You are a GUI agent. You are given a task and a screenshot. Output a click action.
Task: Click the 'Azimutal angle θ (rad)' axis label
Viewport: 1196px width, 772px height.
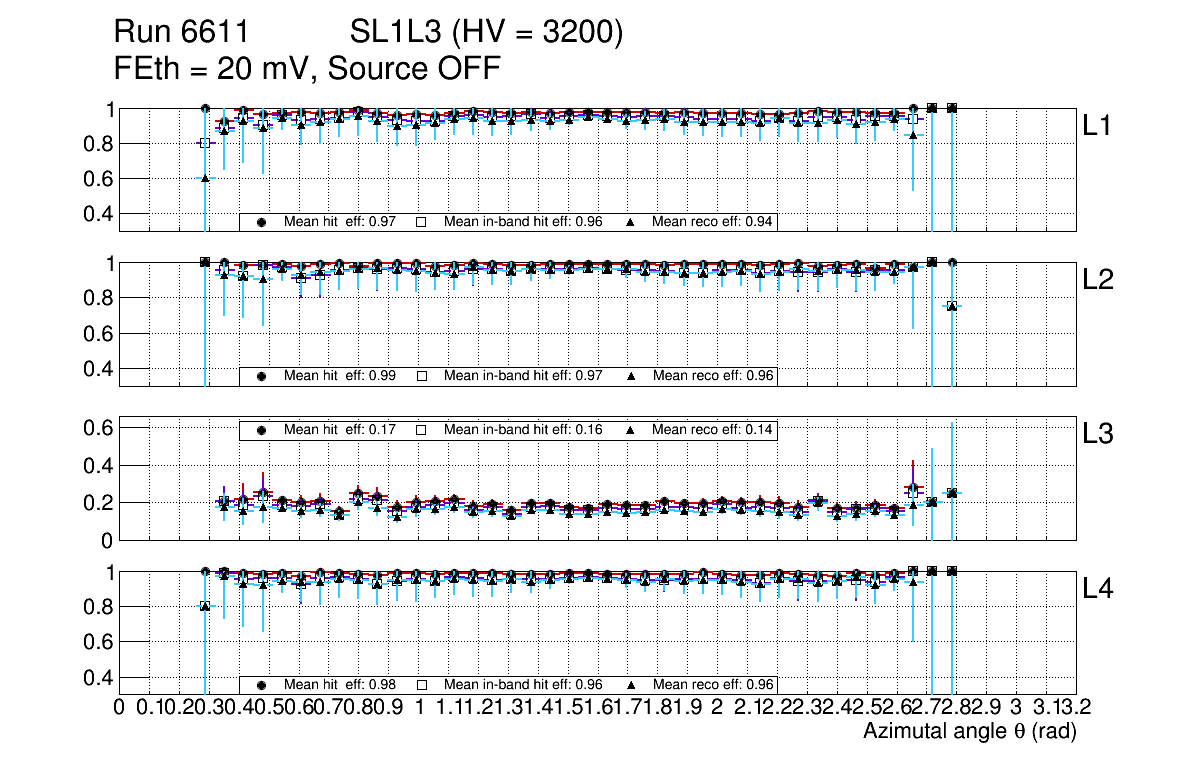point(969,732)
